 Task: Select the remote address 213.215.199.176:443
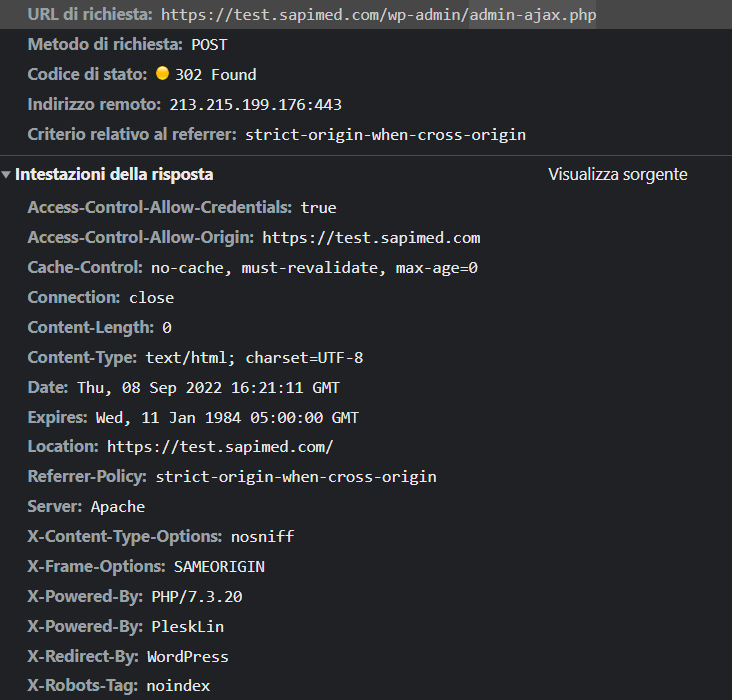[x=255, y=105]
